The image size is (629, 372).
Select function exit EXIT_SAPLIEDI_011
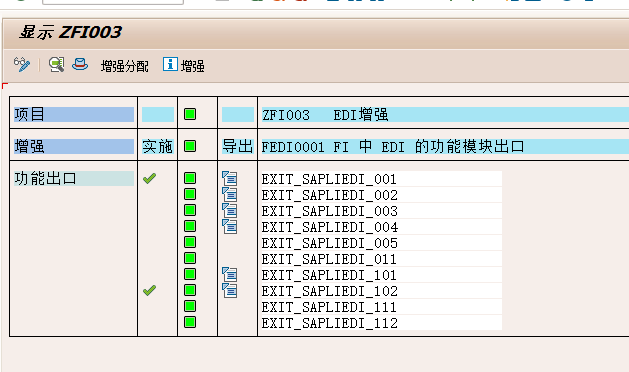pos(381,259)
